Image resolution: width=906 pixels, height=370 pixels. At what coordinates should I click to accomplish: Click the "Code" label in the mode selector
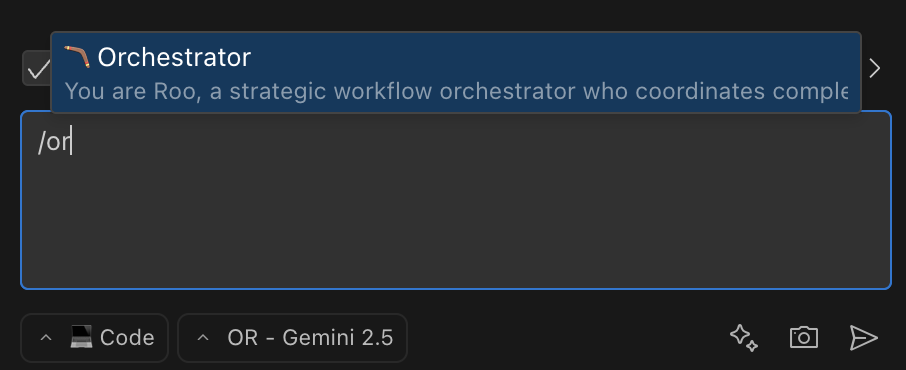point(127,338)
